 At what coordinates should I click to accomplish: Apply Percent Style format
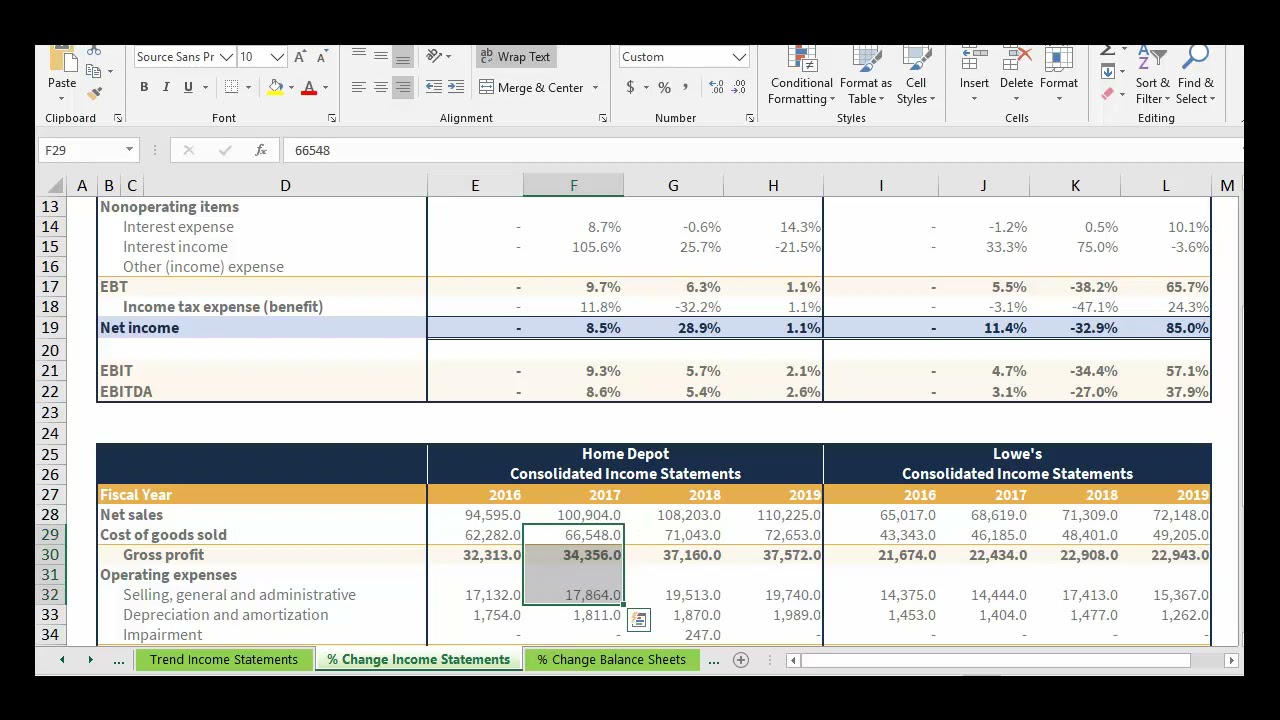coord(664,88)
